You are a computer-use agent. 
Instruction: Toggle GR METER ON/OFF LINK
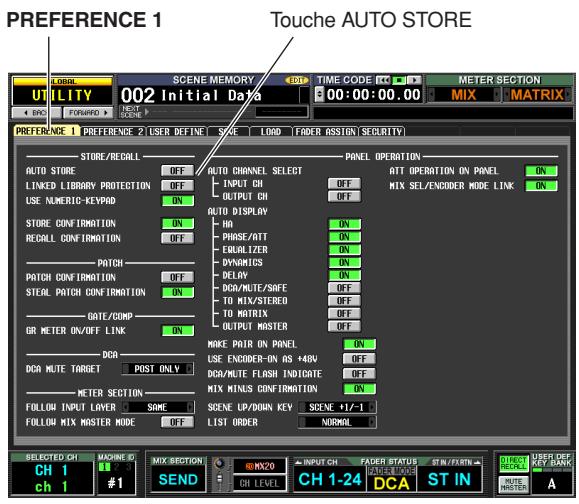click(177, 330)
